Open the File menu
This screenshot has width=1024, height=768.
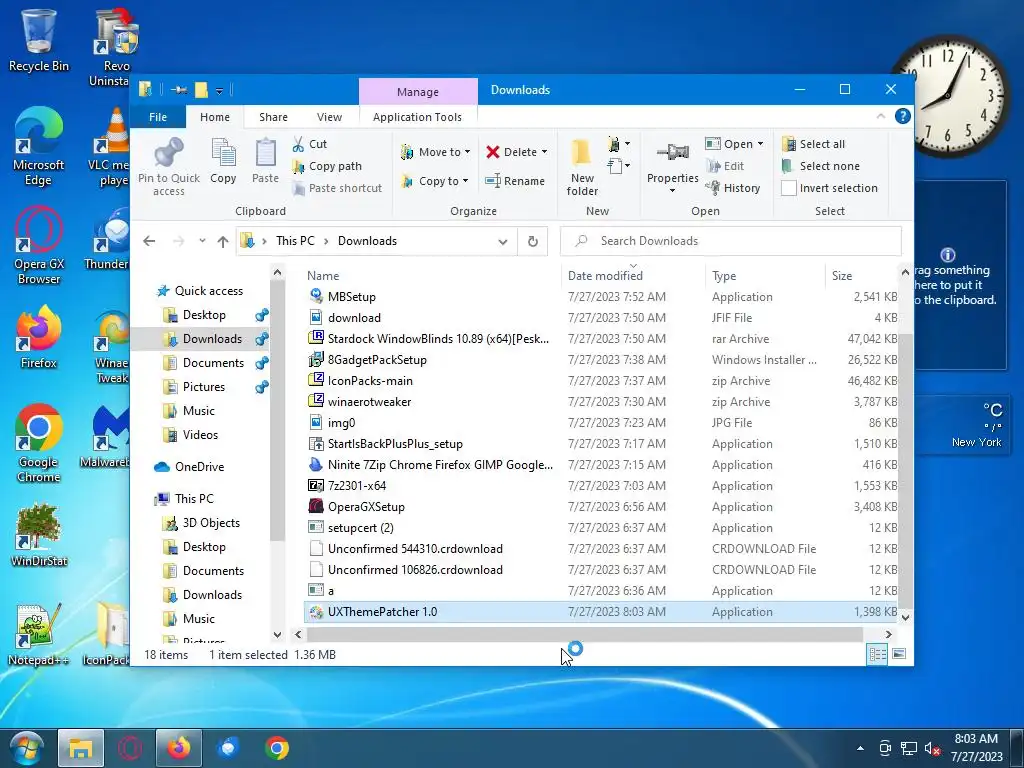tap(158, 117)
